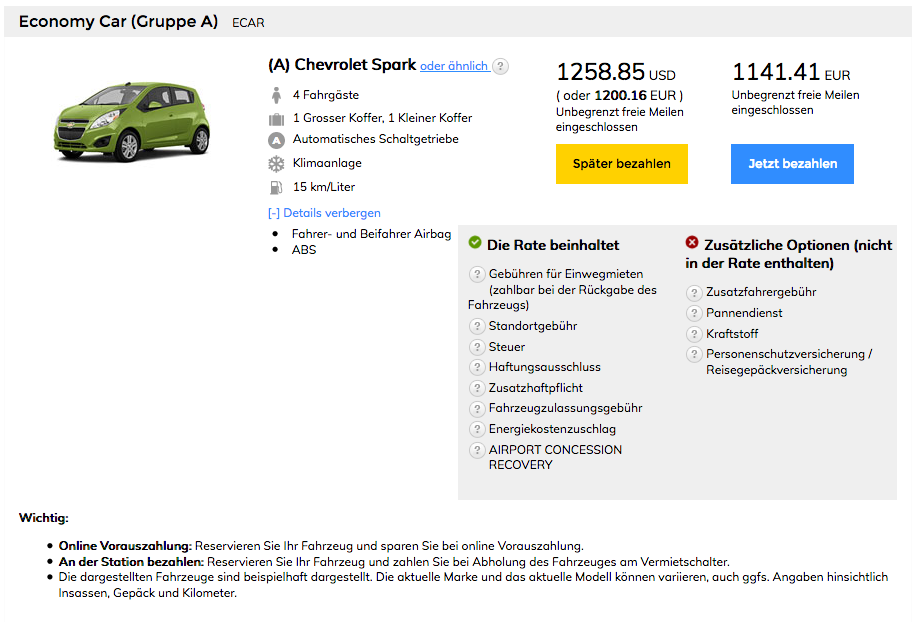Click help icon beside Standortgebühr
920x622 pixels.
click(x=477, y=326)
